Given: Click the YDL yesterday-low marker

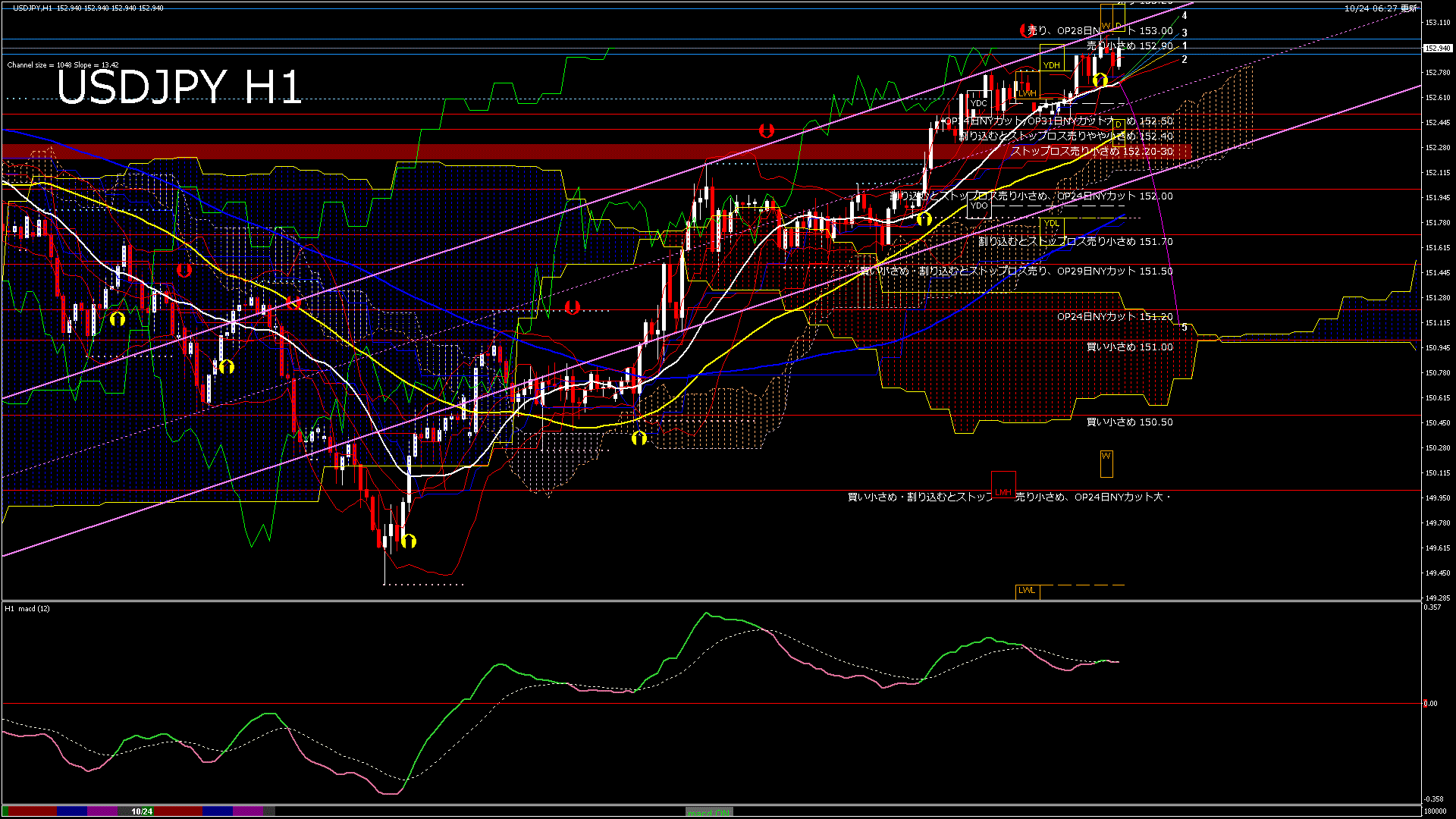Looking at the screenshot, I should click(1052, 224).
